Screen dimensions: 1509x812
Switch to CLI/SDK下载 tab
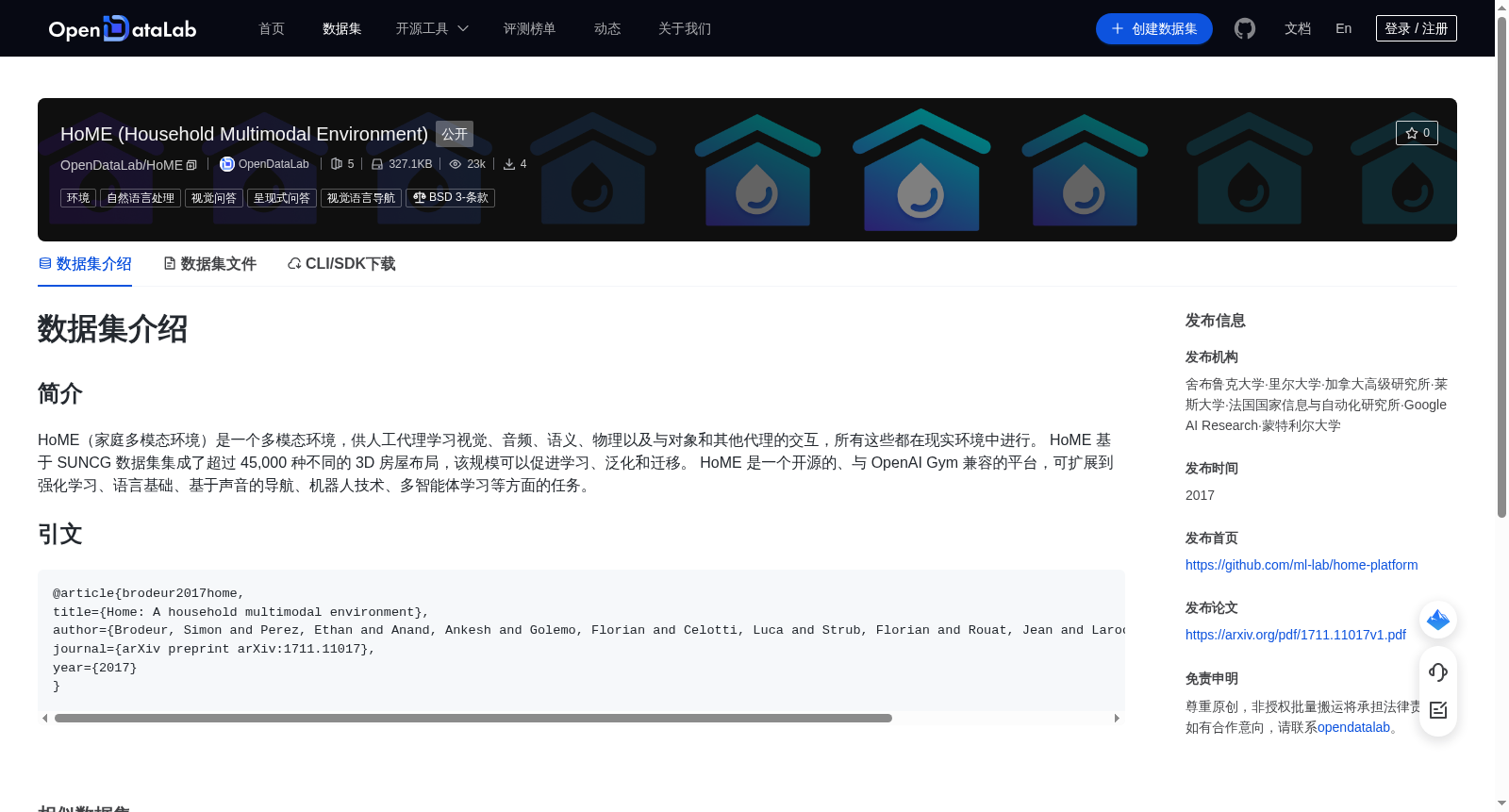[x=341, y=264]
